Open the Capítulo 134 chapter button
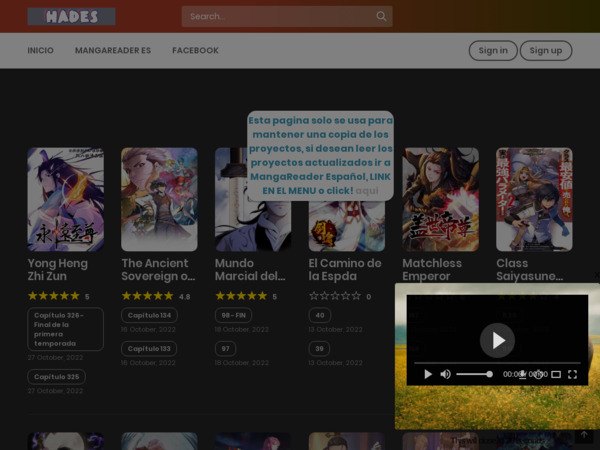Image resolution: width=600 pixels, height=450 pixels. click(x=149, y=315)
